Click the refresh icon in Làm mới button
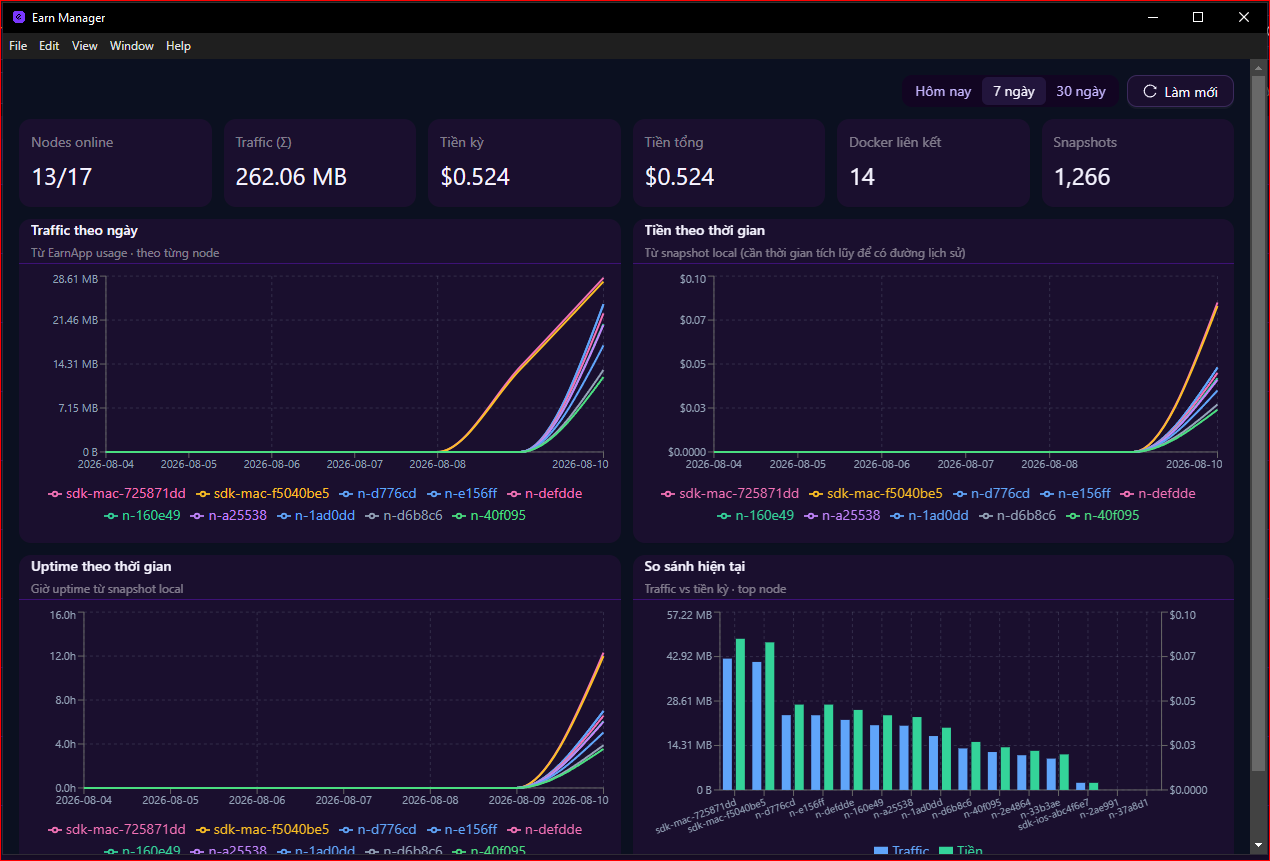This screenshot has width=1270, height=861. (1150, 91)
